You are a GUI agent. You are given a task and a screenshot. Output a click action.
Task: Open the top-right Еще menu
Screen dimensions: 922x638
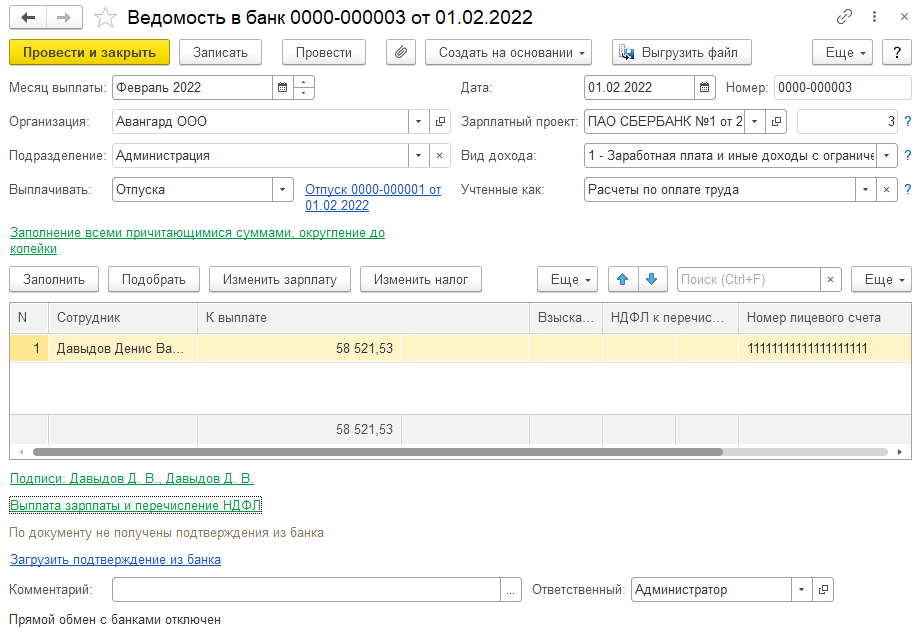[842, 52]
